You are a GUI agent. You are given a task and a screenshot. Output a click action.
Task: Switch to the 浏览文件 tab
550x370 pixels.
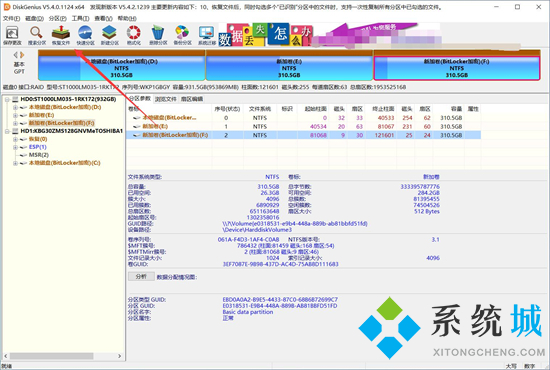tap(166, 99)
